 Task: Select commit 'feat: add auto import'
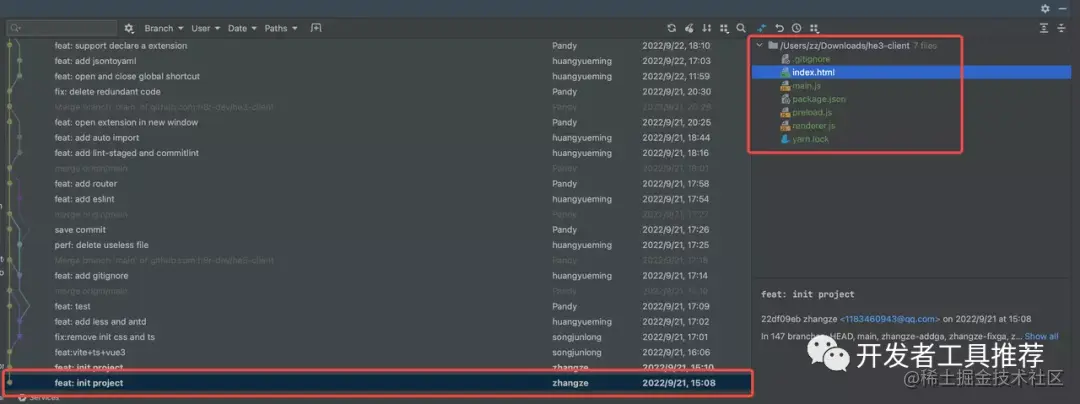tap(97, 138)
